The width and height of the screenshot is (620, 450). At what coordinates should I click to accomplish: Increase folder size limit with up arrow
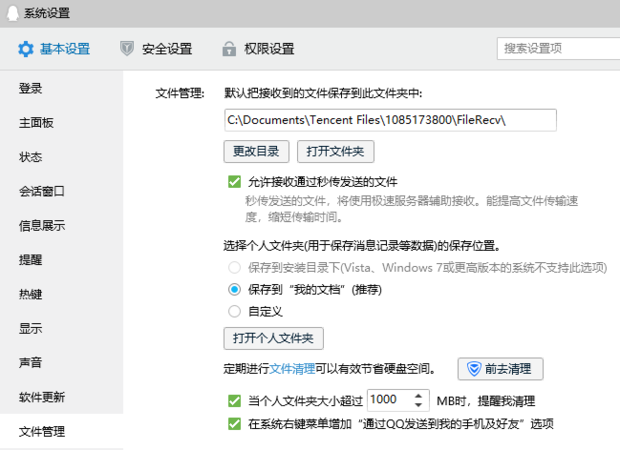418,395
